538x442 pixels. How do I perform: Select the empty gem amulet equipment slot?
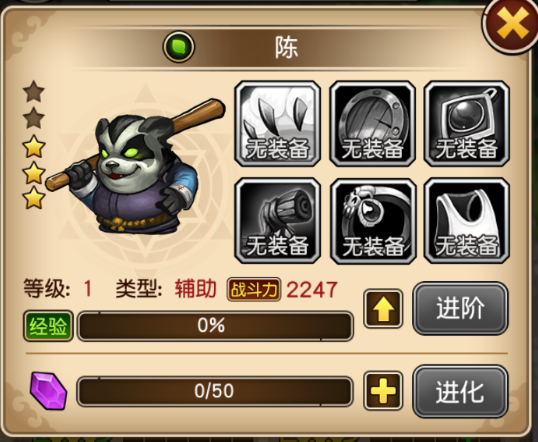(467, 124)
